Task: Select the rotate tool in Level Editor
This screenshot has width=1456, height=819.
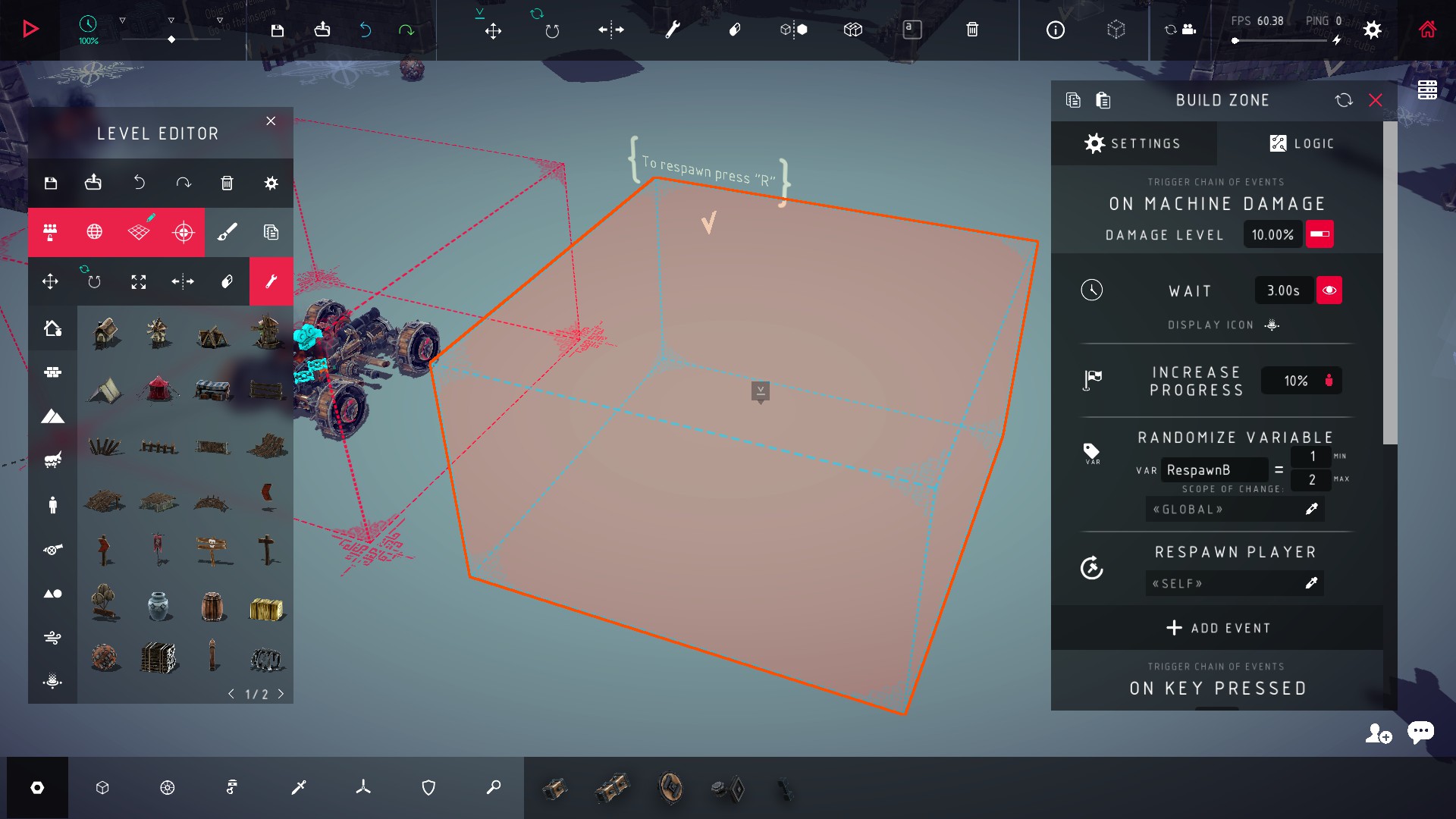Action: (x=94, y=281)
